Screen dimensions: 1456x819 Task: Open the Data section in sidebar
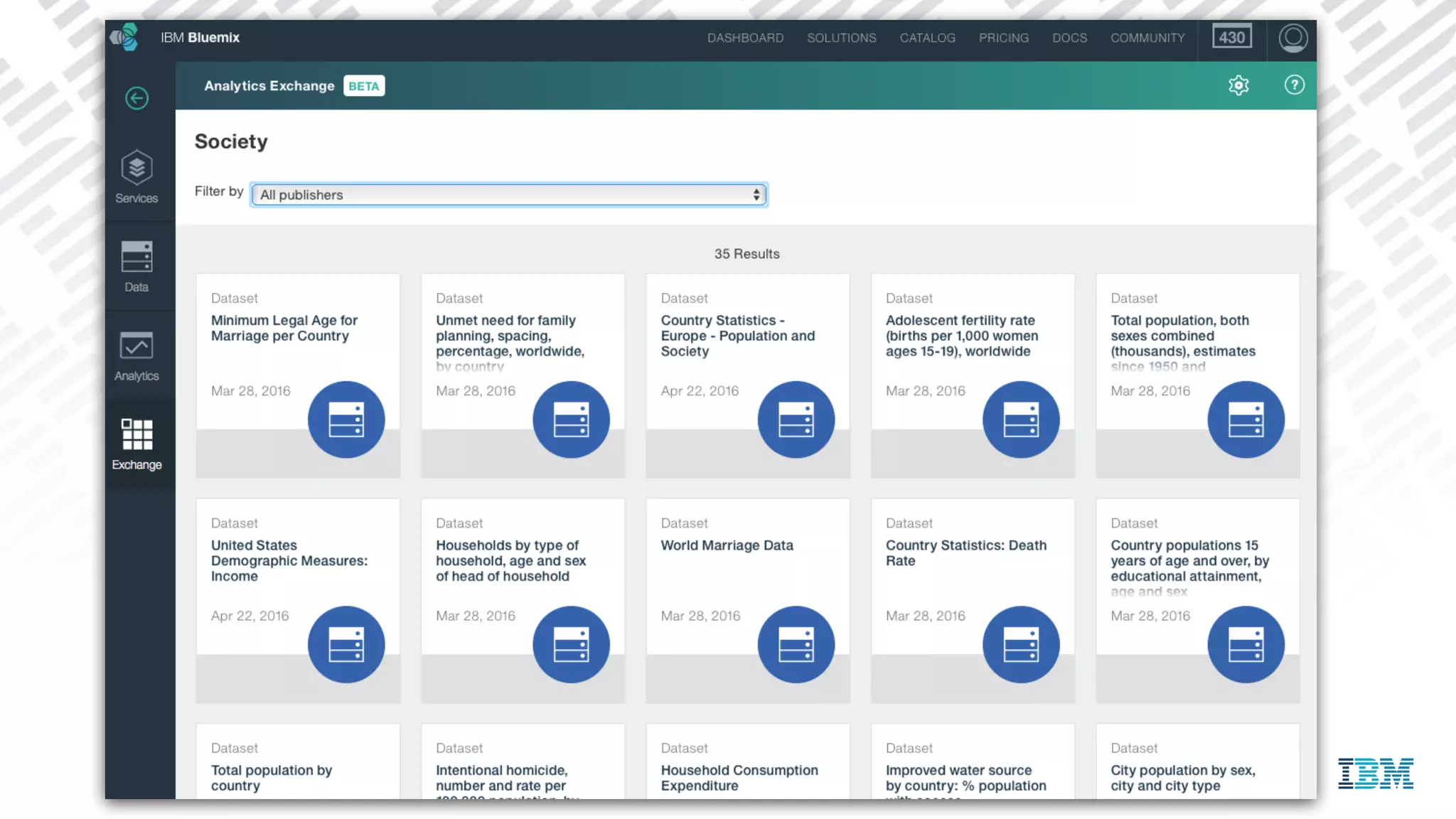point(136,267)
